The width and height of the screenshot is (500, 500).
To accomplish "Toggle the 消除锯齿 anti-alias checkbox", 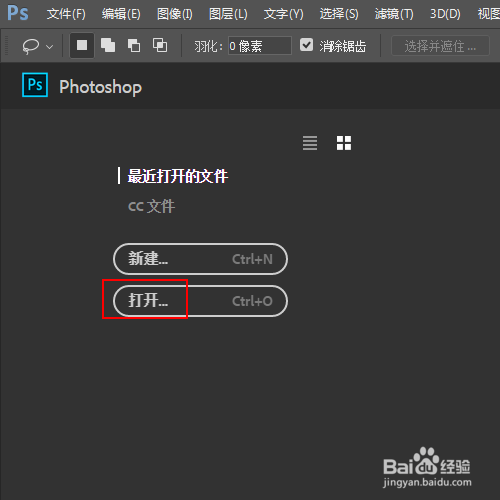I will (x=306, y=45).
